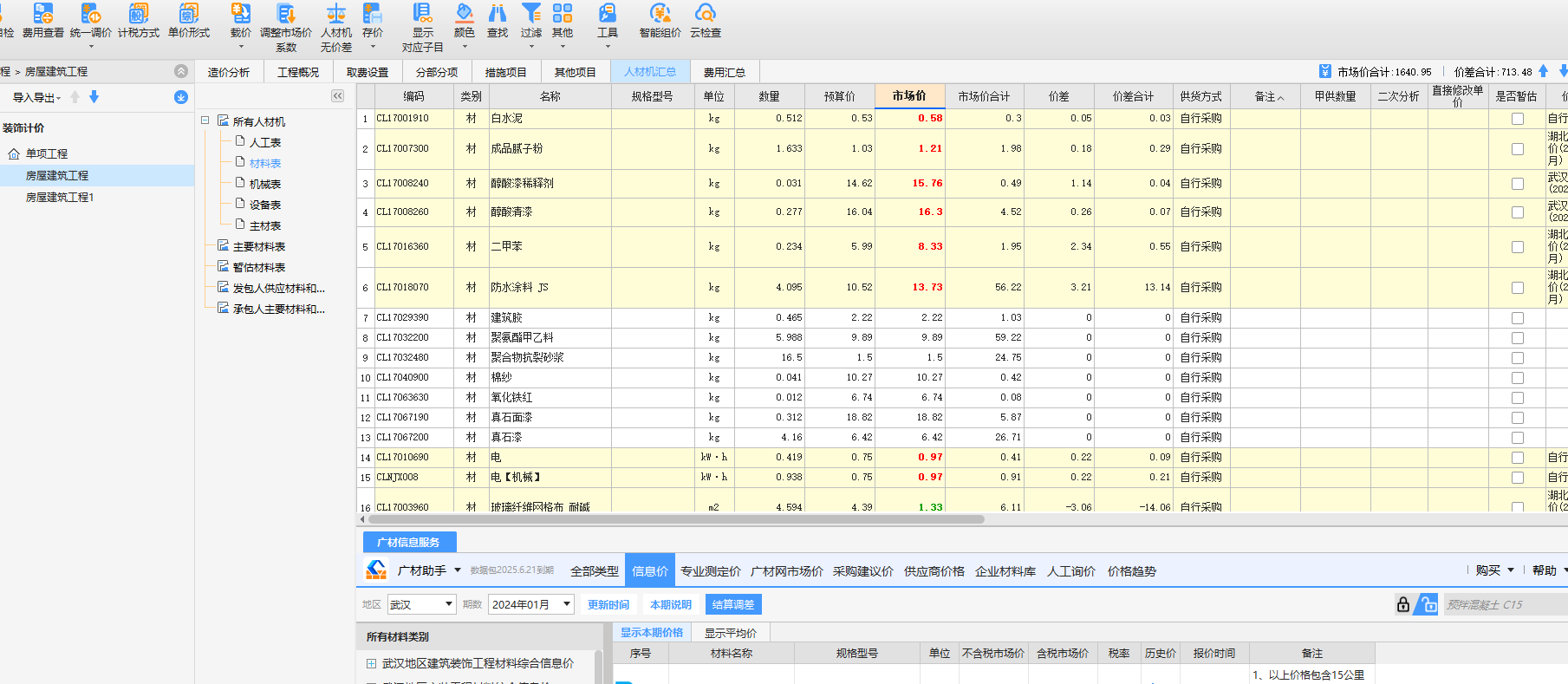
Task: Select 单价形式 unit price format icon
Action: coord(189,21)
